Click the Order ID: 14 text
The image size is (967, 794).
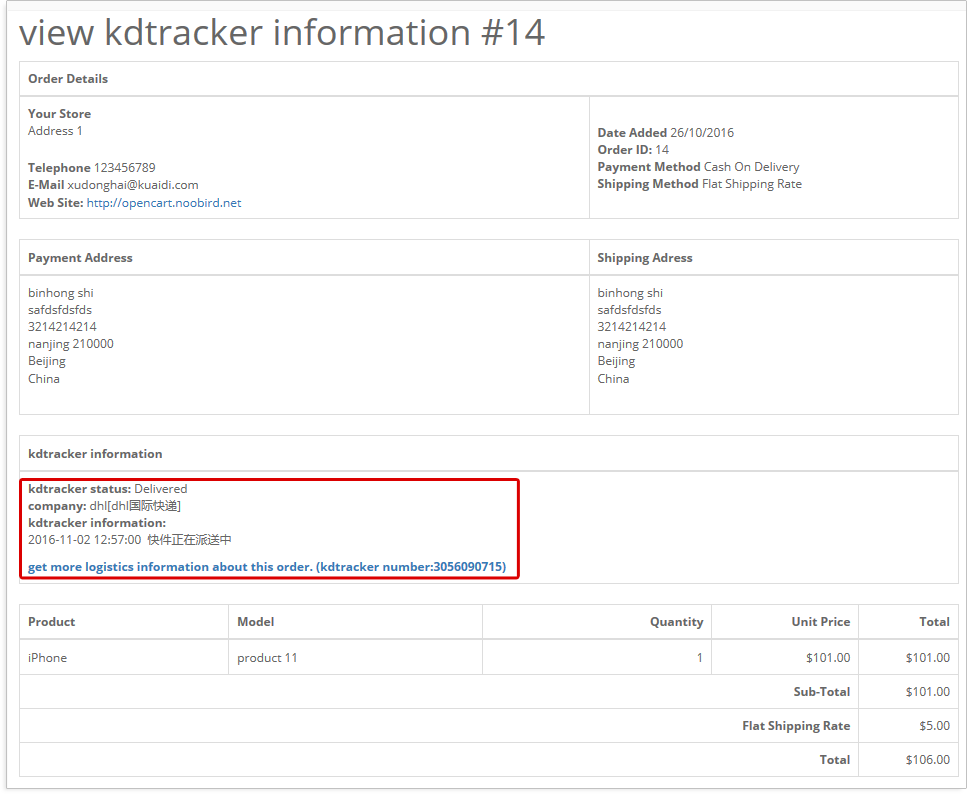633,150
